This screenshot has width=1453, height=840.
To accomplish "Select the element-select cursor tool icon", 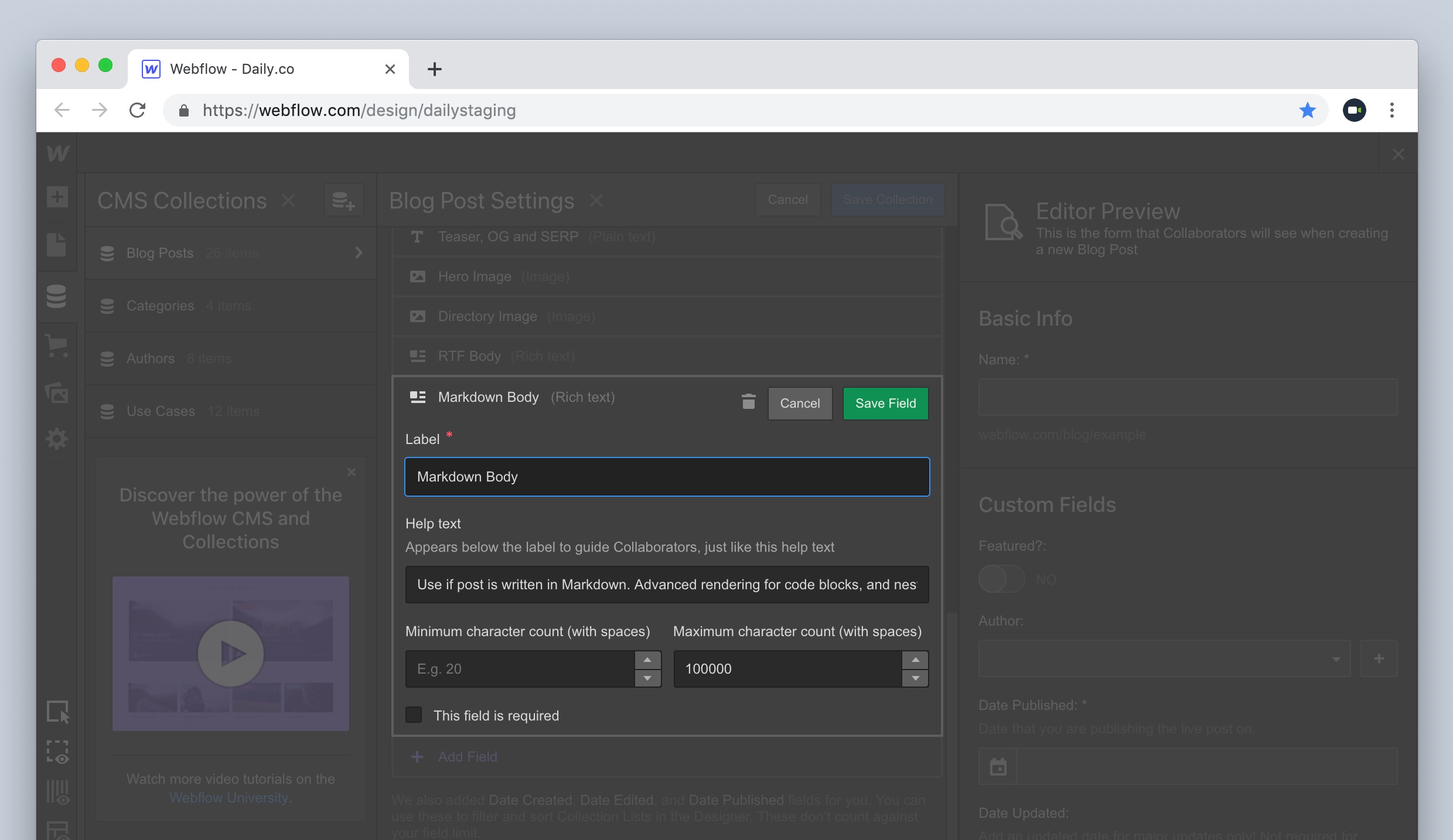I will point(58,712).
